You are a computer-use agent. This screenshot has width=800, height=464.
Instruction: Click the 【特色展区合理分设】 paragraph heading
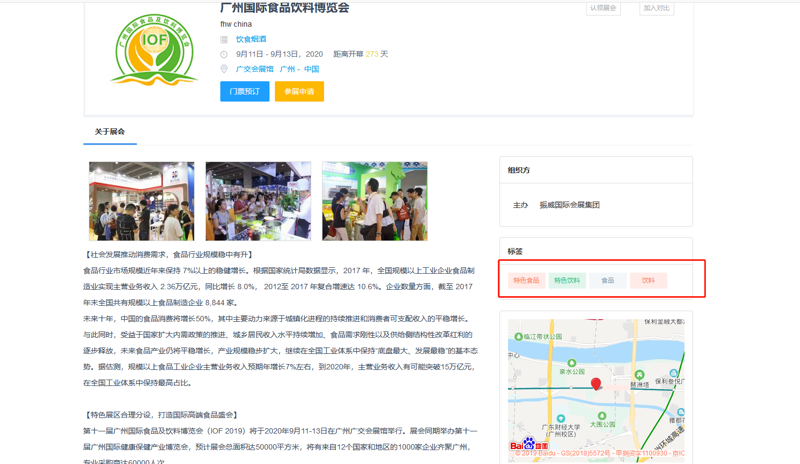(x=161, y=414)
